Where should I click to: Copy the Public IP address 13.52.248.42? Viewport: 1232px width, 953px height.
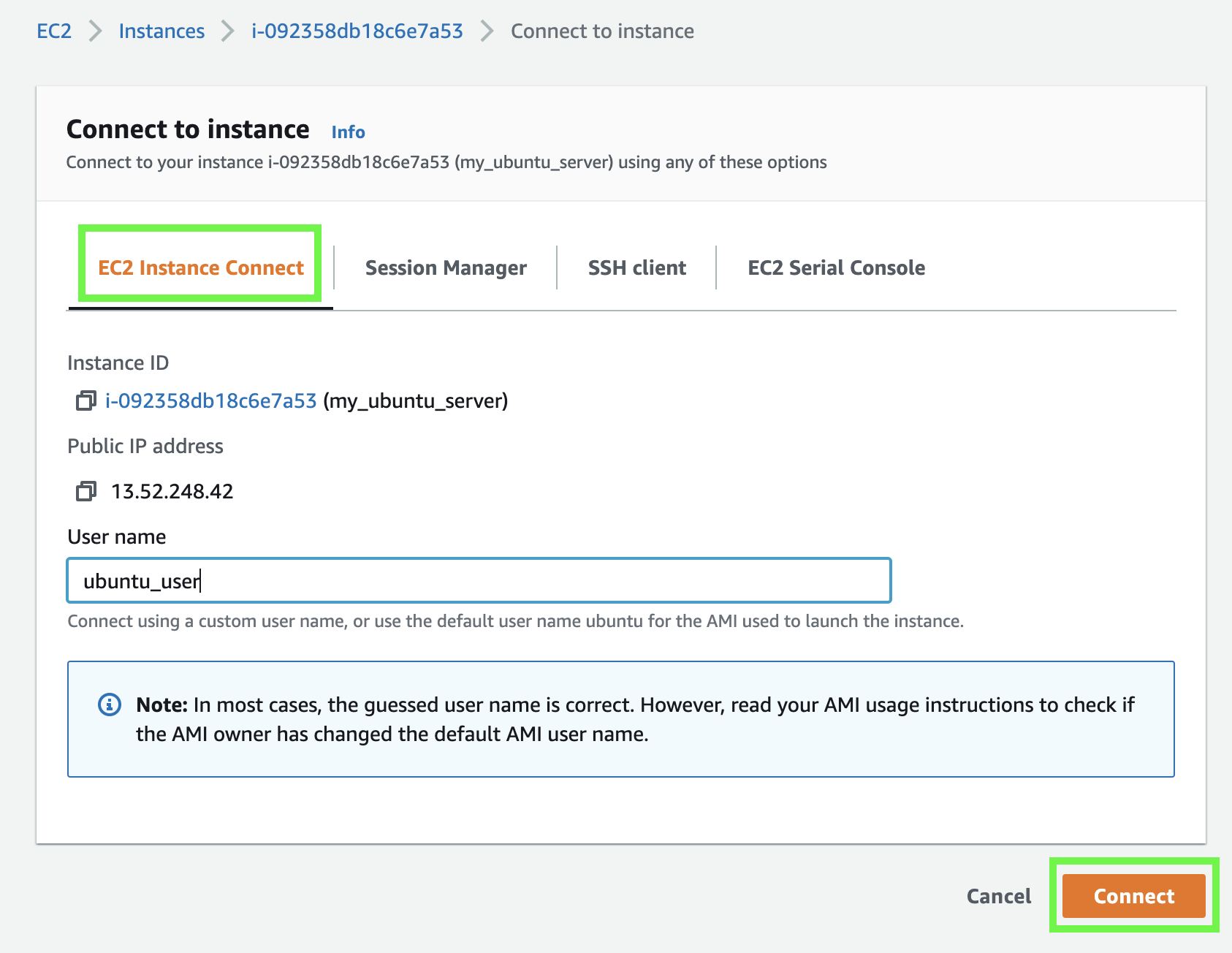coord(85,491)
